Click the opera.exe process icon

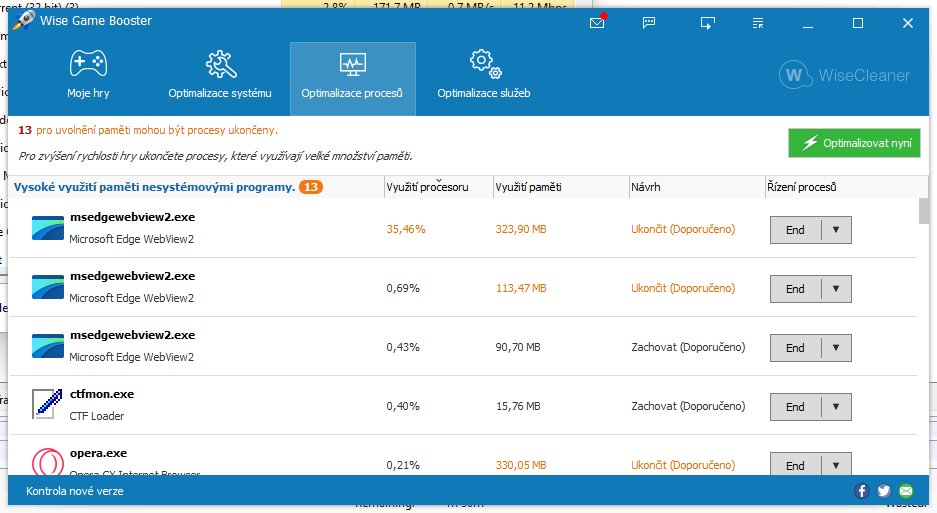[48, 462]
